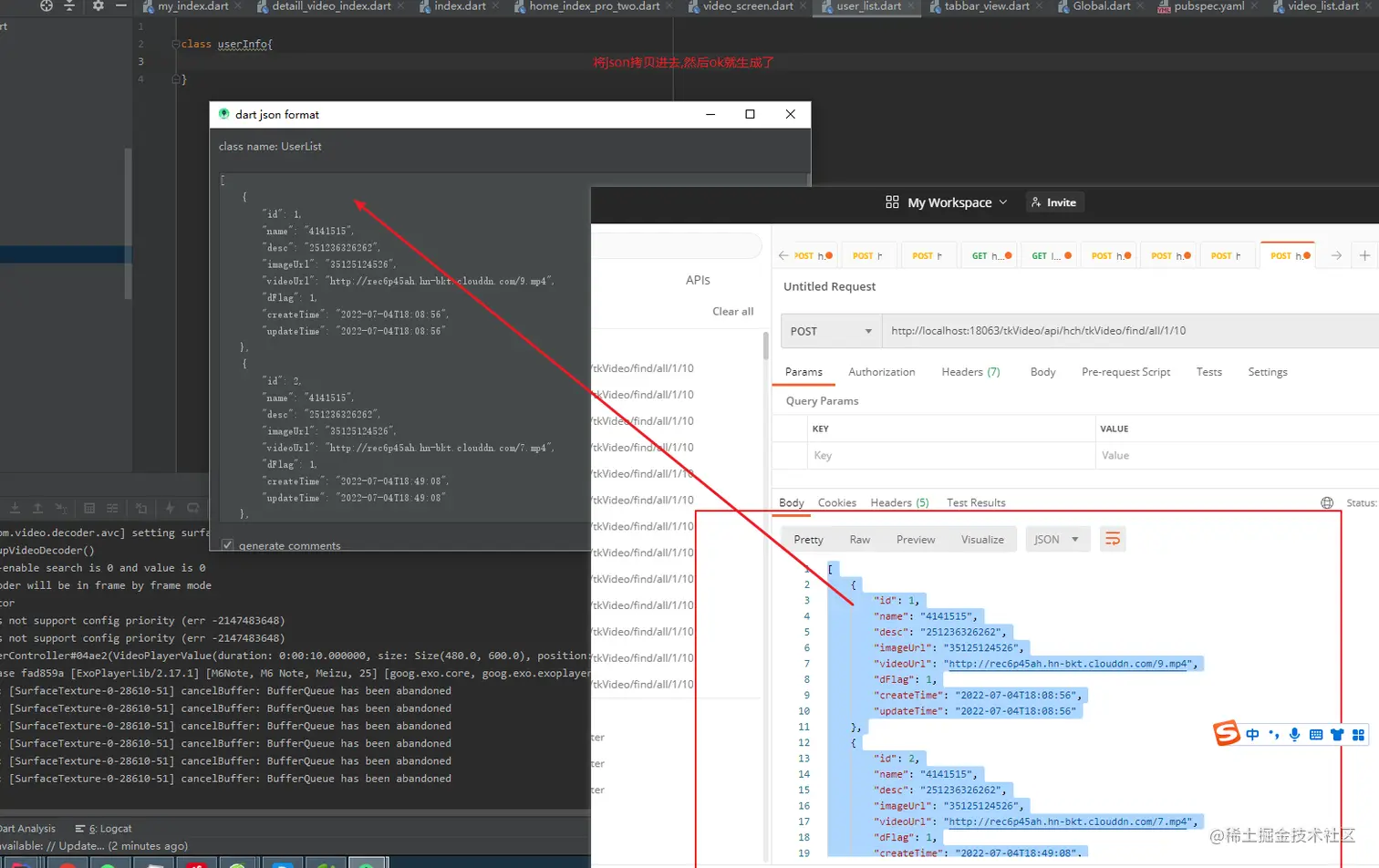Image resolution: width=1379 pixels, height=868 pixels.
Task: Click the table-layout icon in the console toolbar
Action: (x=89, y=508)
